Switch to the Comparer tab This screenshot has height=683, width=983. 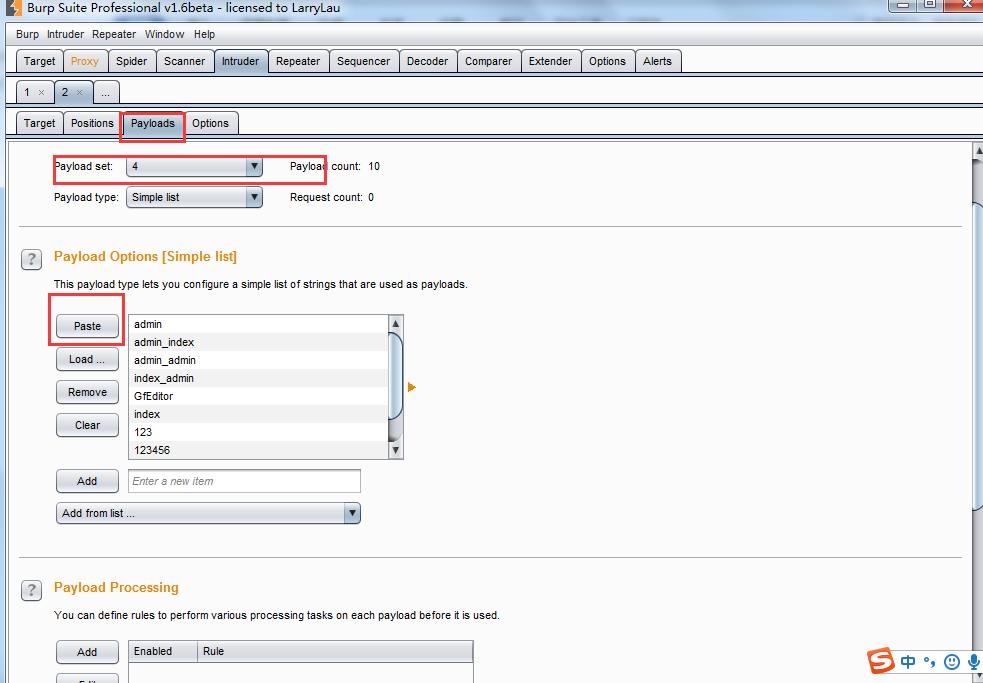coord(488,61)
